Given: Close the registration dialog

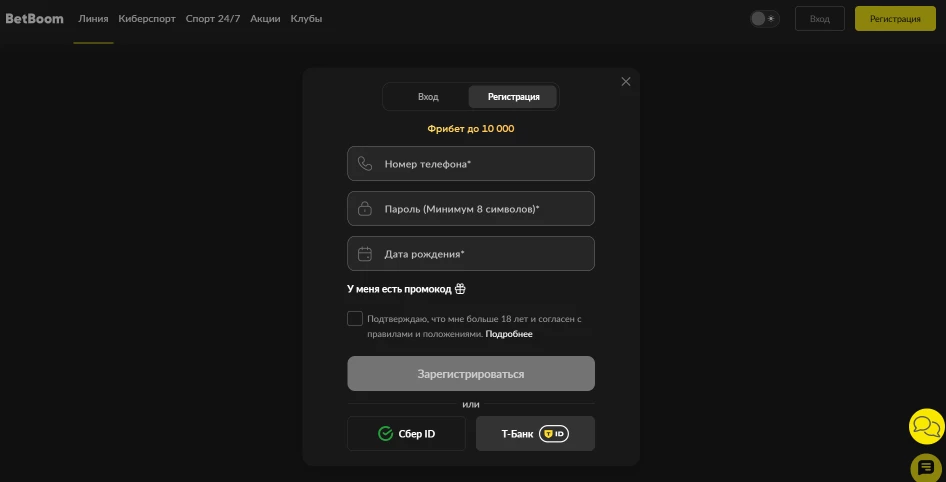Looking at the screenshot, I should click(626, 82).
